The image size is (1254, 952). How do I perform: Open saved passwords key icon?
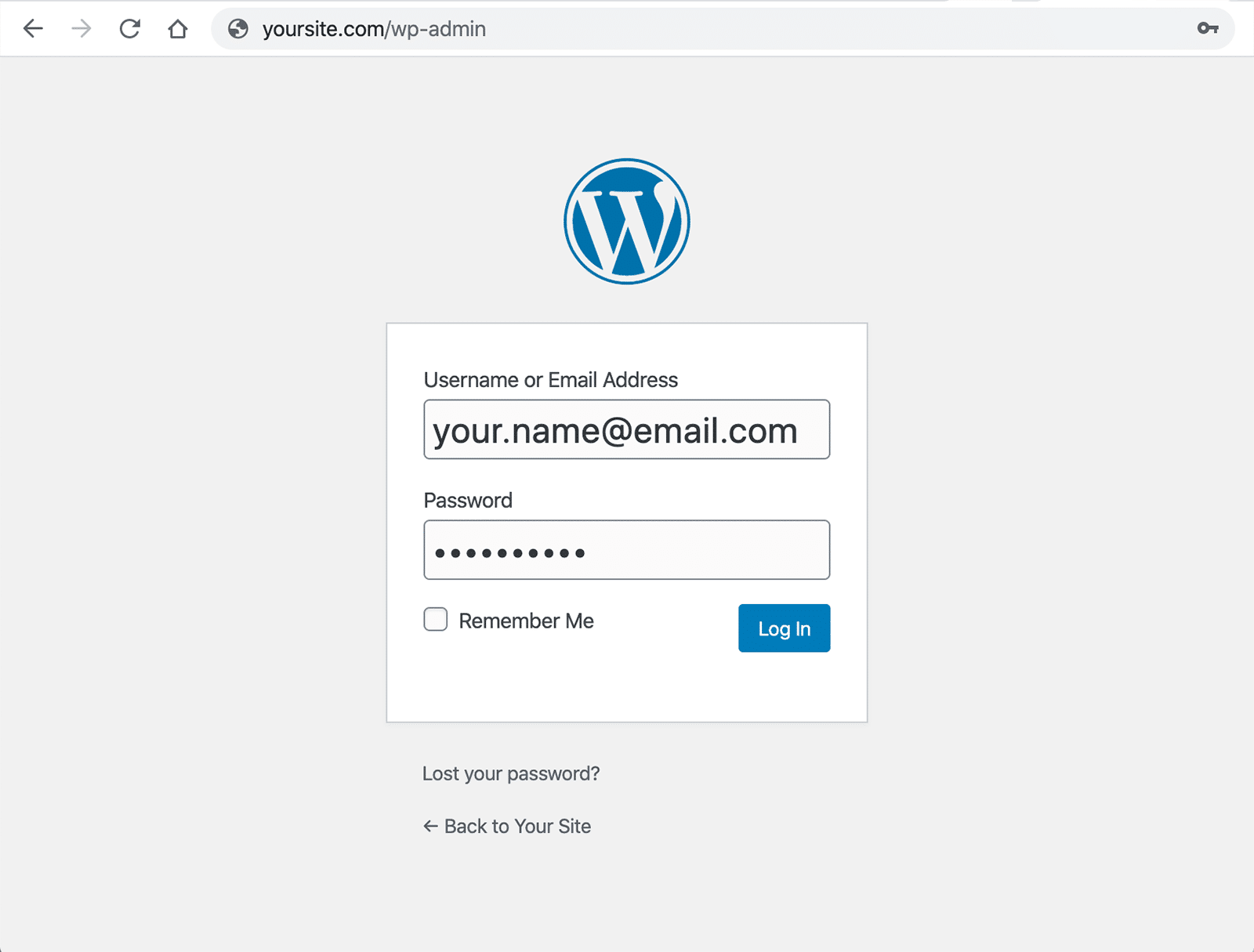pos(1208,29)
